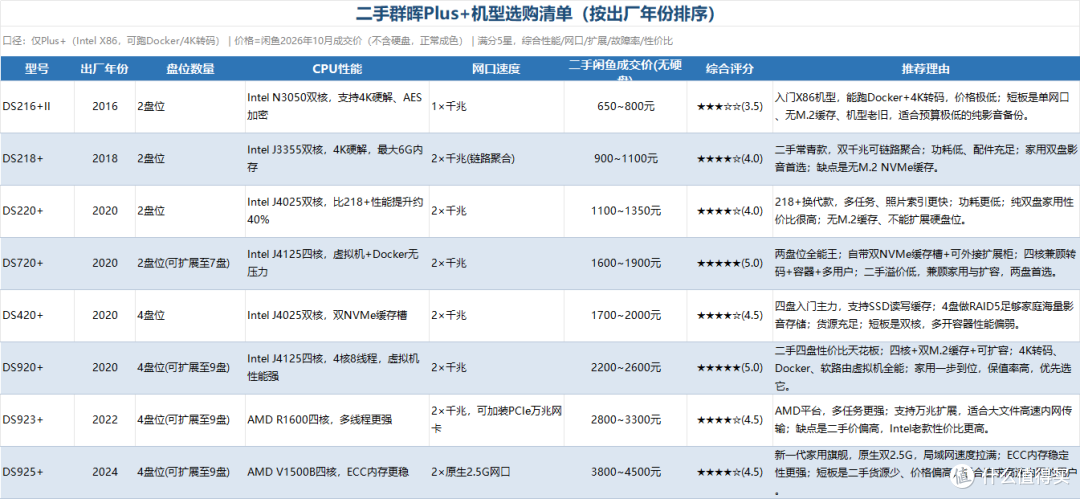Click the price cell 1700~2000元

click(625, 316)
